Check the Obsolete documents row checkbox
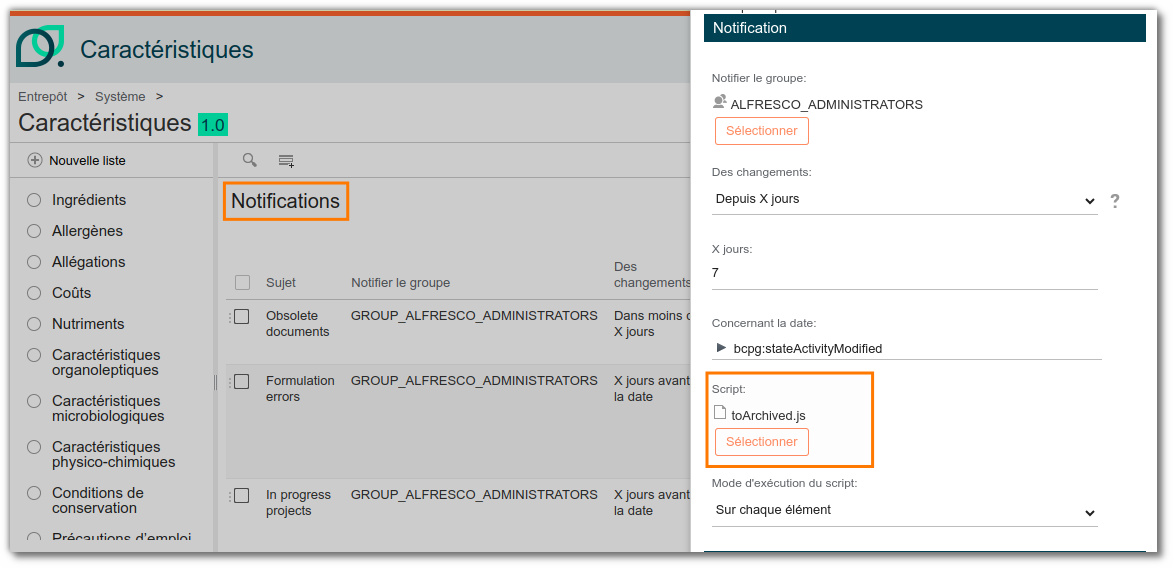1173x568 pixels. point(242,317)
